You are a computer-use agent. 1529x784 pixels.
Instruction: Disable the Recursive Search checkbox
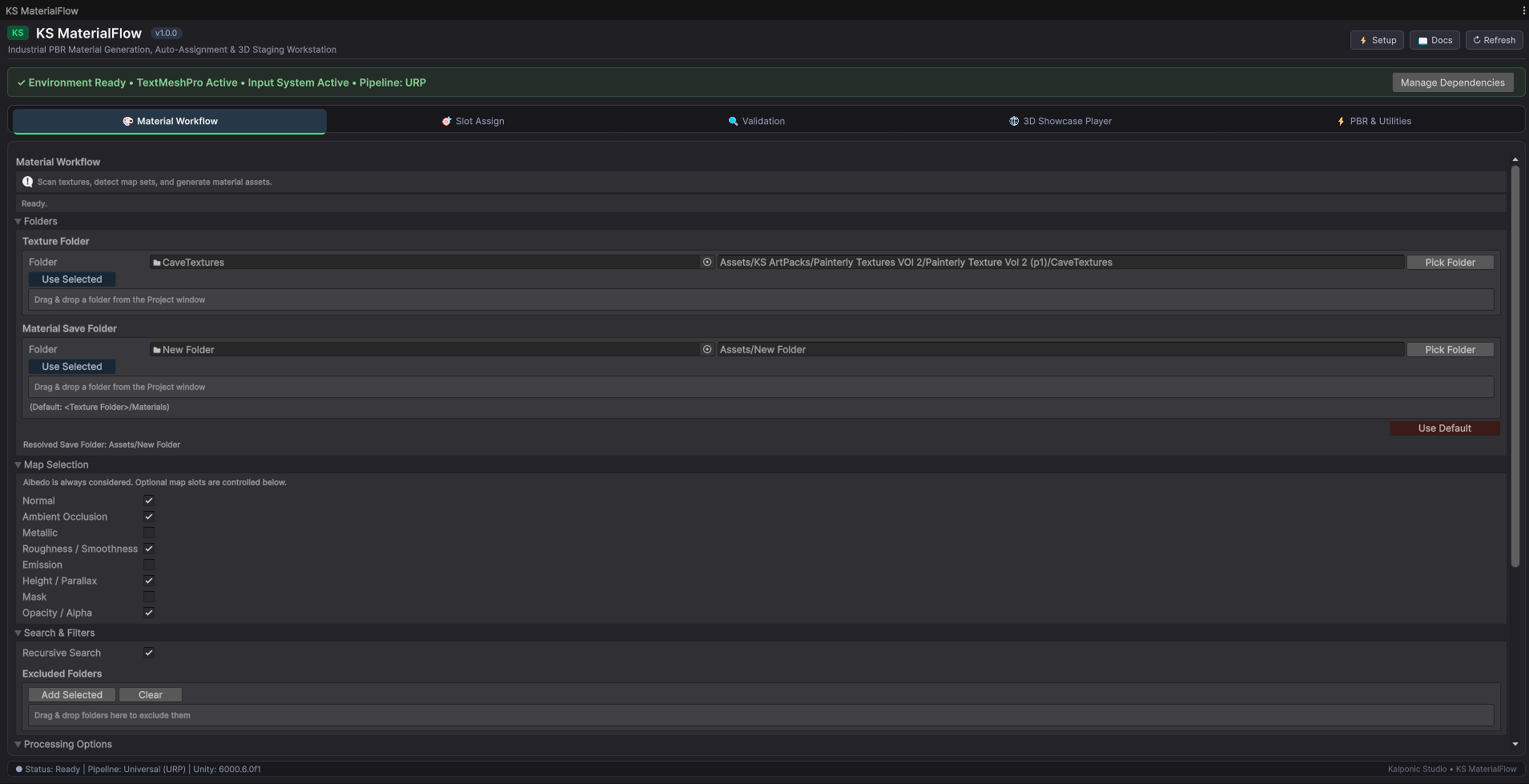(149, 653)
